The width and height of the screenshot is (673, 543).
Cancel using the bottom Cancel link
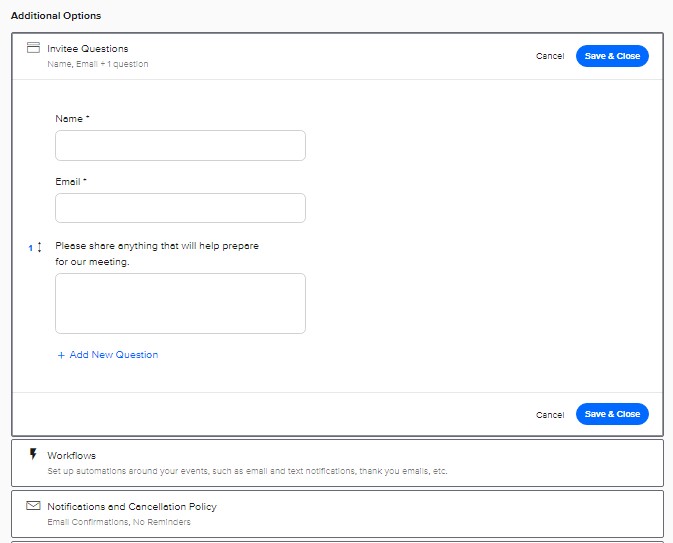(x=550, y=415)
